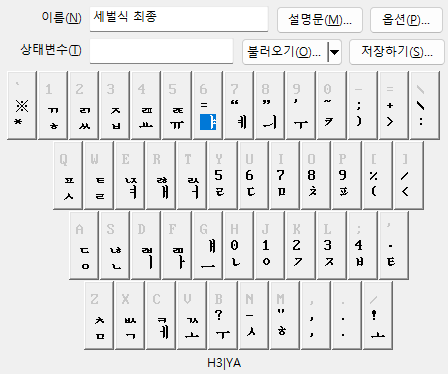Select the Z key
This screenshot has width=448, height=374.
coord(99,315)
